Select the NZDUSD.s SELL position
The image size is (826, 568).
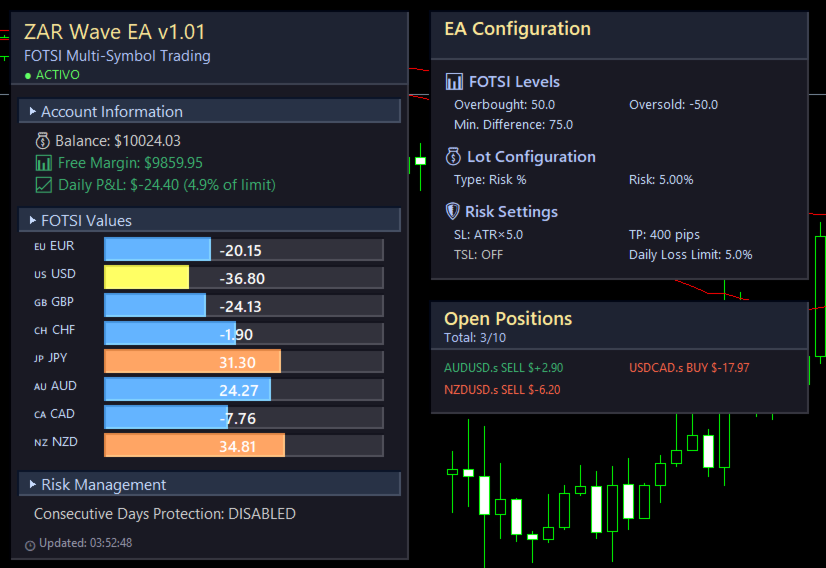[x=502, y=390]
